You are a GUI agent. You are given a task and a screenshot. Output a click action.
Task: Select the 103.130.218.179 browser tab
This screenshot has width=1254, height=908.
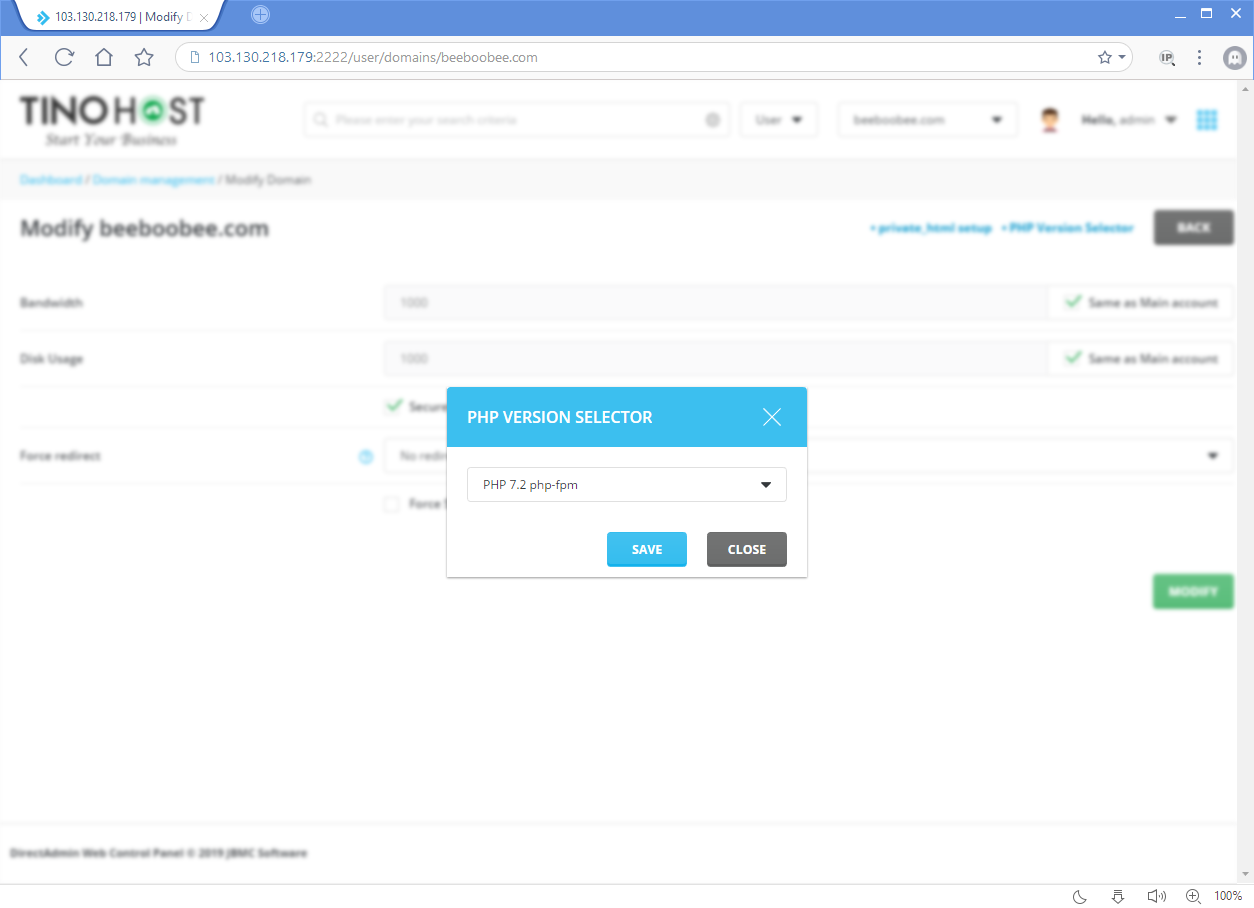(115, 17)
